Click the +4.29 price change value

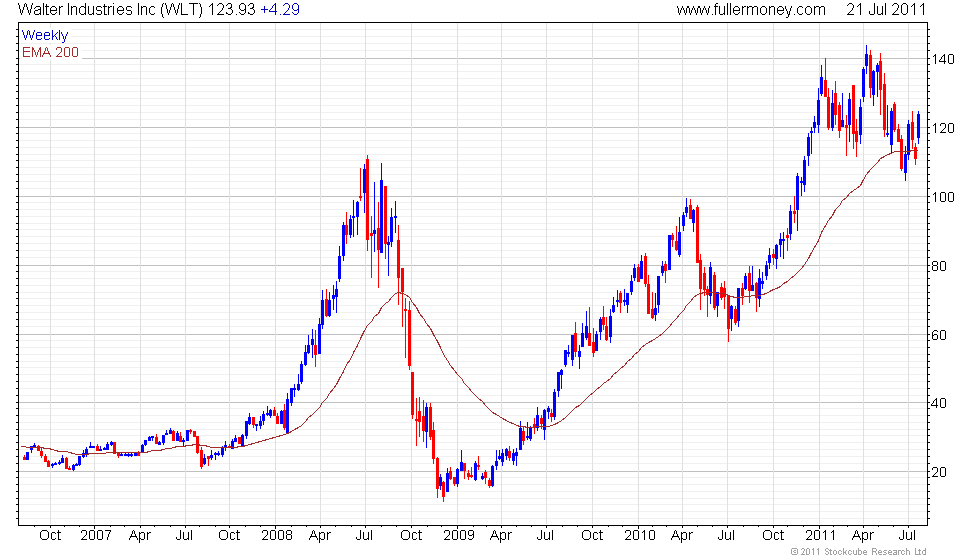click(x=280, y=9)
